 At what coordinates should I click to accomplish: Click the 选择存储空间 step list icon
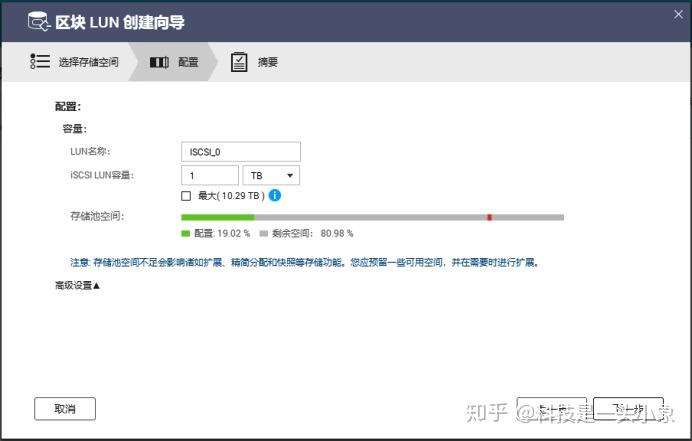40,61
